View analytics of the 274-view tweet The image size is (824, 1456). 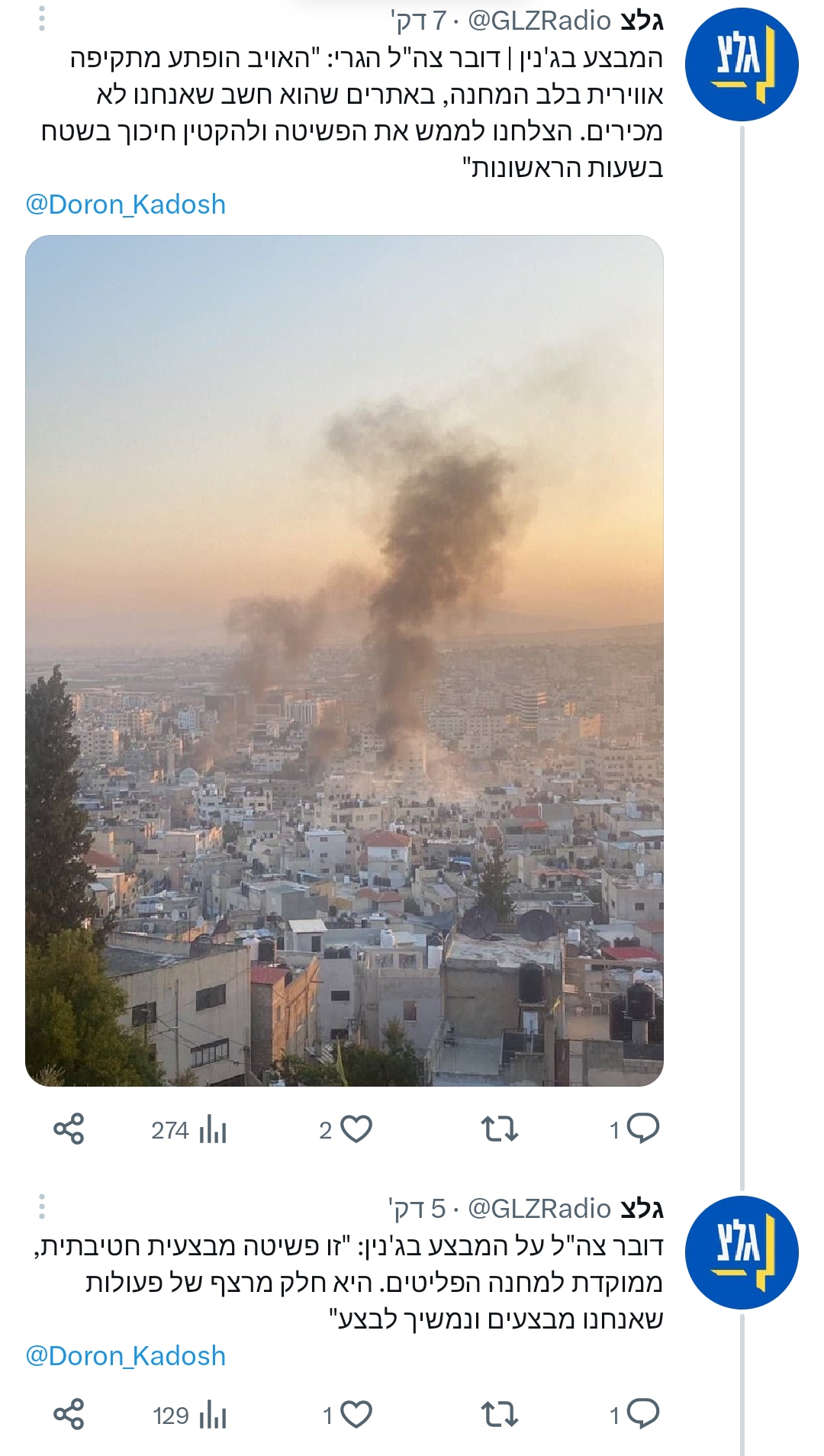pyautogui.click(x=189, y=1129)
